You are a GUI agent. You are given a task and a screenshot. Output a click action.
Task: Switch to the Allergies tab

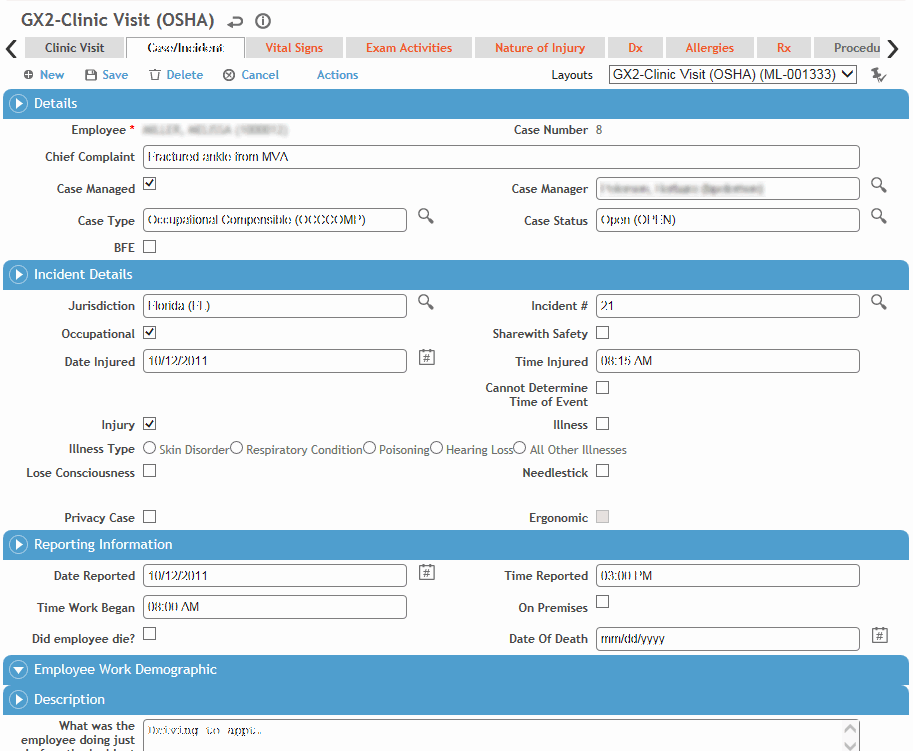pos(709,48)
